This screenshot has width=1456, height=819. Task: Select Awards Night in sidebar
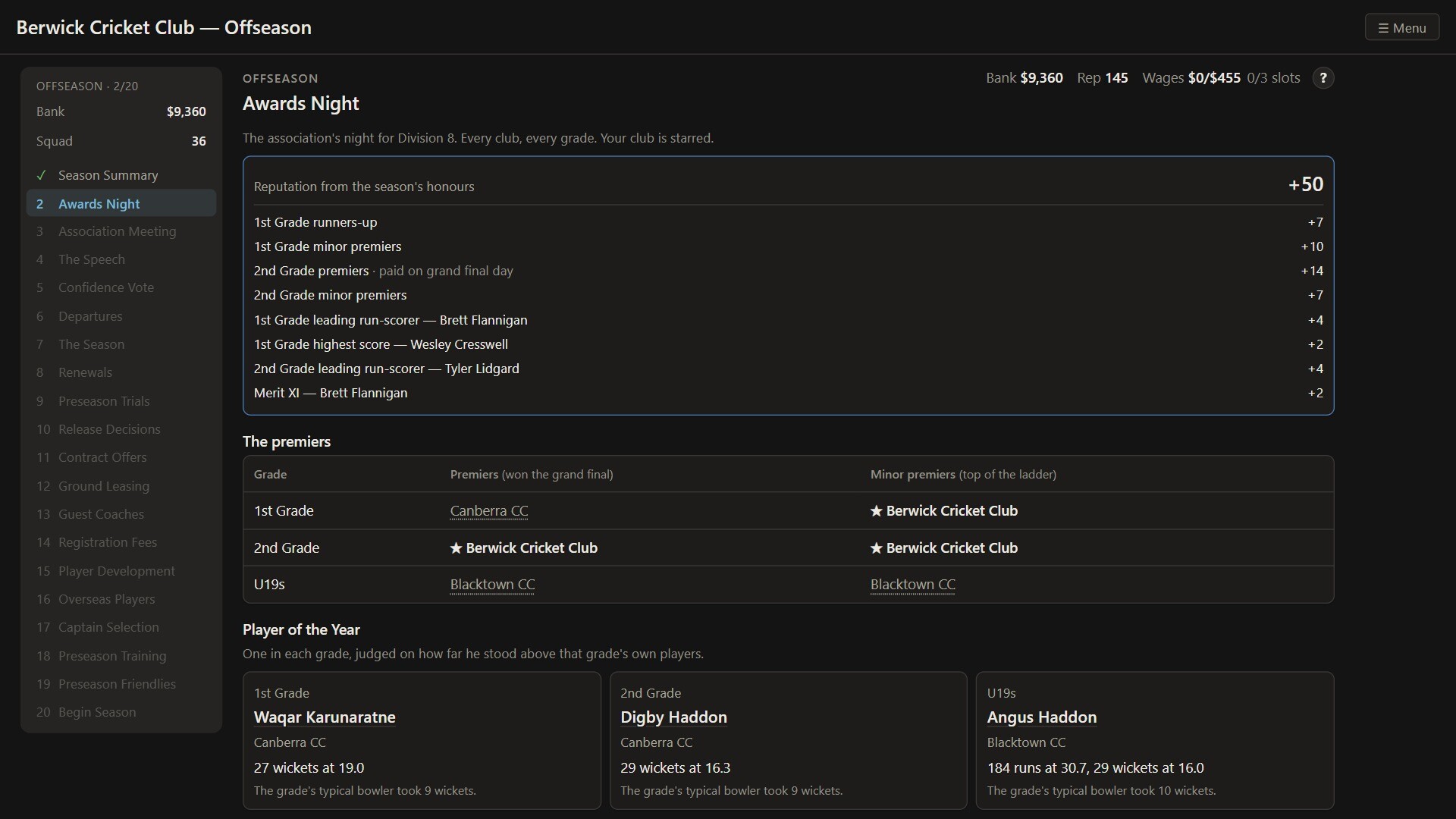[x=121, y=203]
